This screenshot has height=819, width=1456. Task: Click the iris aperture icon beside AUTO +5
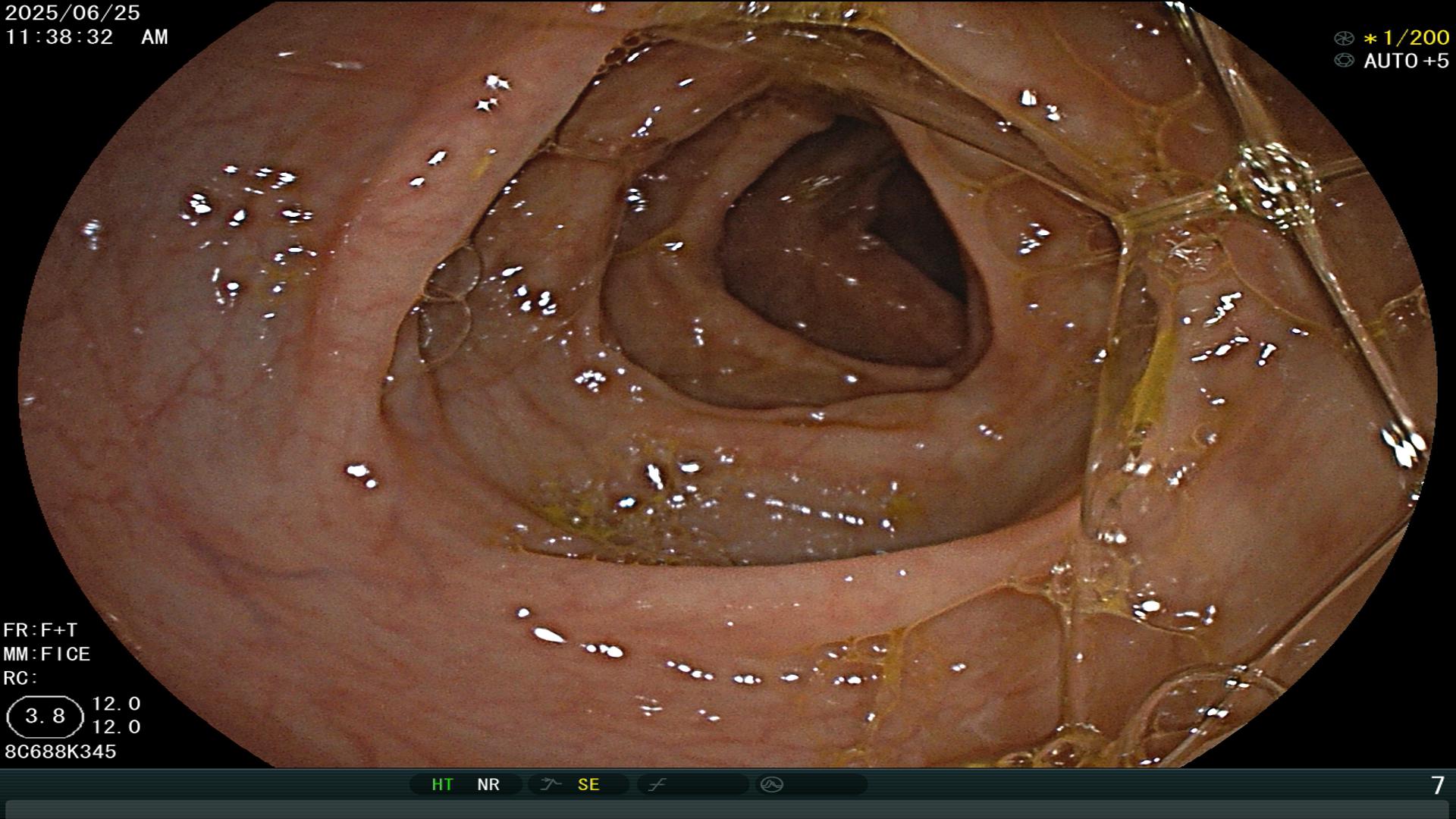click(x=1343, y=61)
